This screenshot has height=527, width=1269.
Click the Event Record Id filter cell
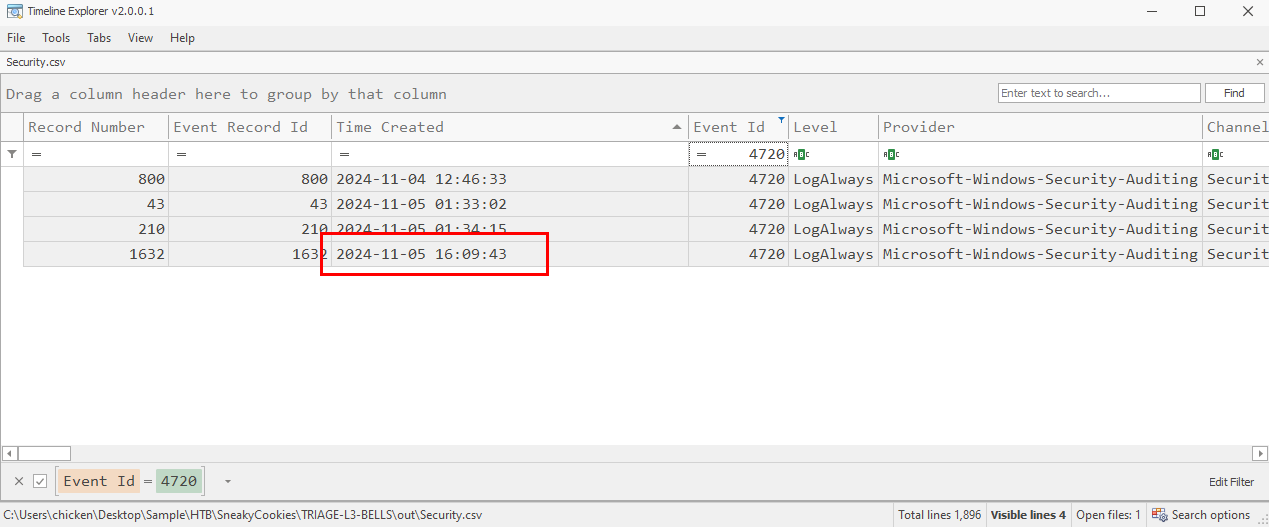250,154
